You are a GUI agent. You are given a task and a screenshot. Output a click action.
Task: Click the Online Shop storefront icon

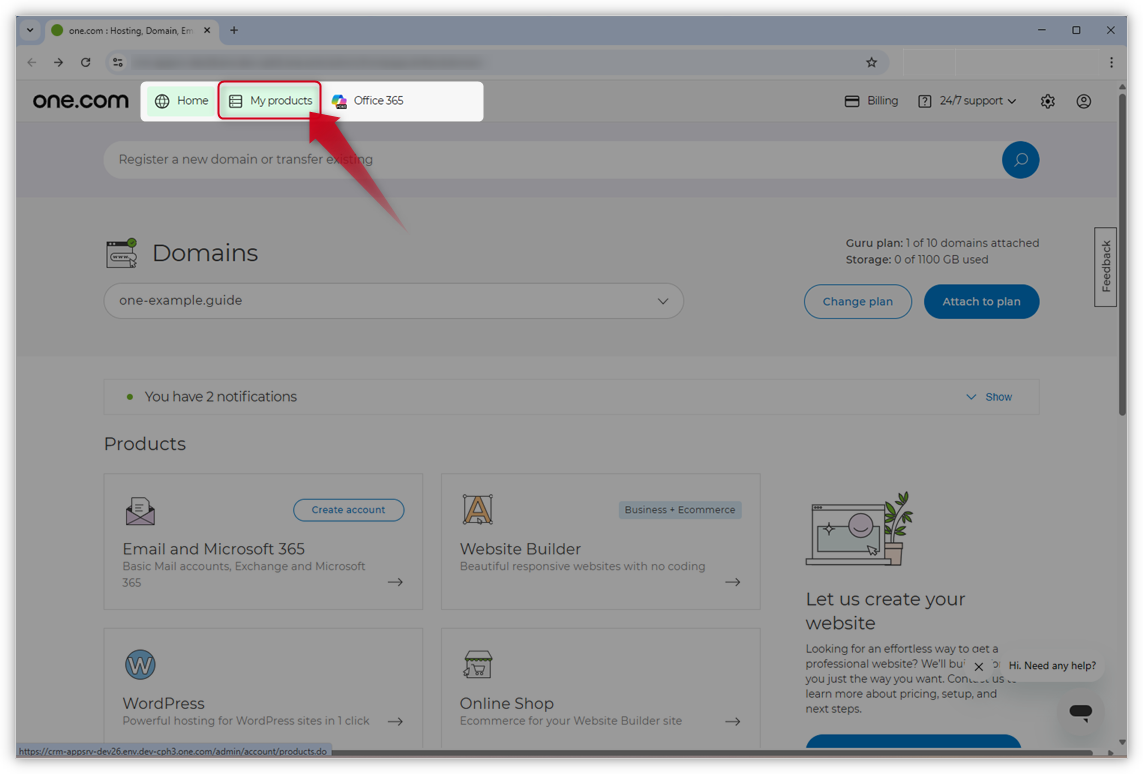click(x=478, y=664)
